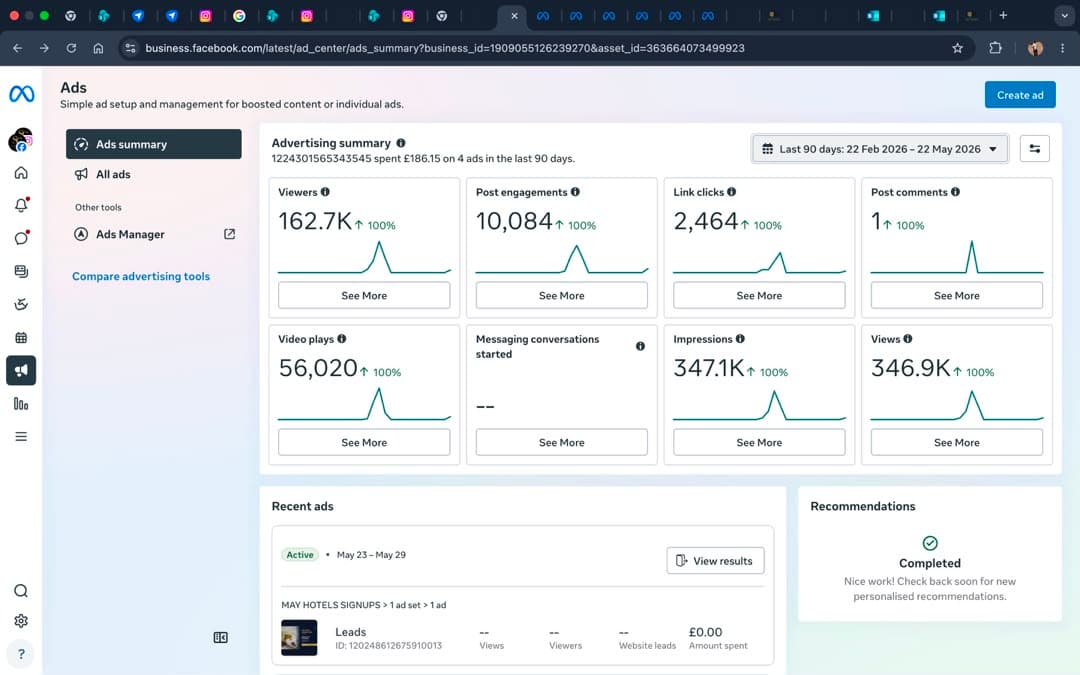Collapse the navigation panel icon
The width and height of the screenshot is (1080, 675).
pyautogui.click(x=220, y=638)
